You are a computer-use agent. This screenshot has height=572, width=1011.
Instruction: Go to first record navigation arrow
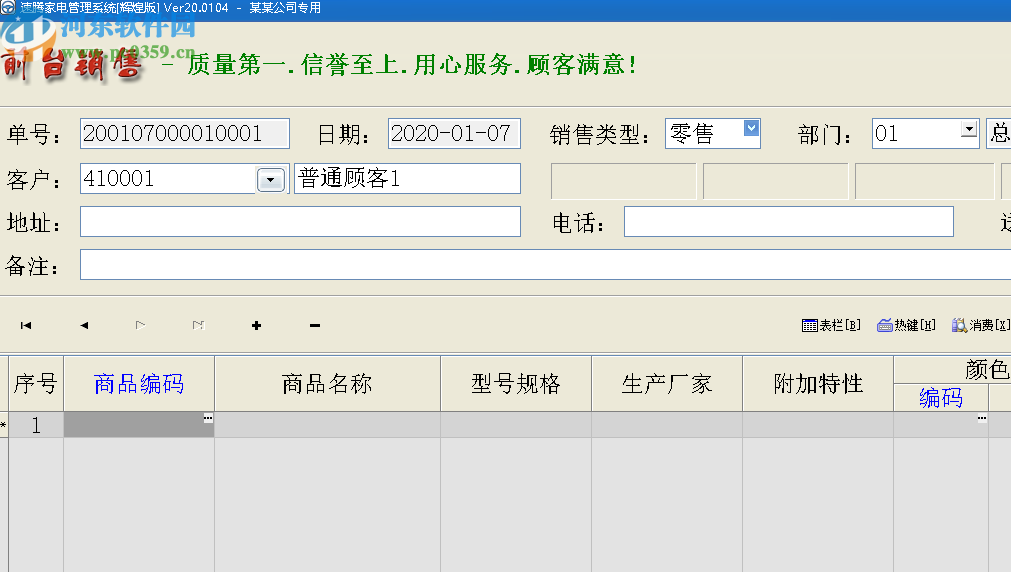[26, 325]
